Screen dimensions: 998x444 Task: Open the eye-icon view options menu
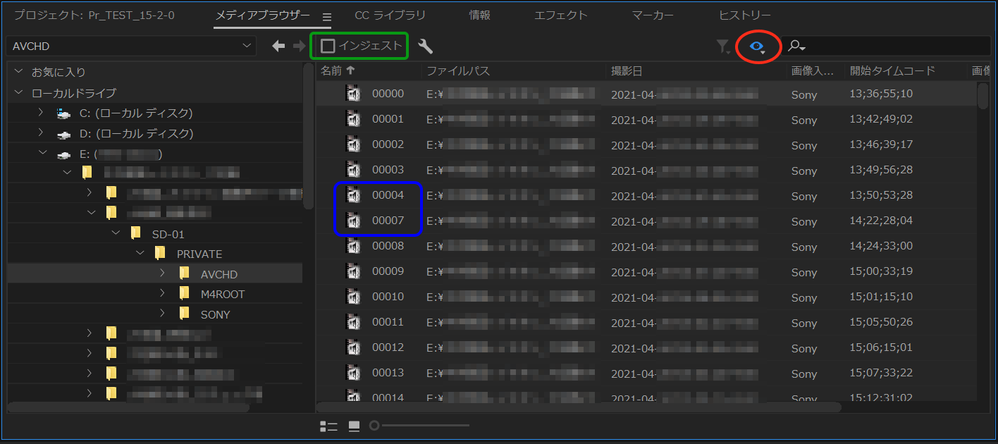click(758, 46)
